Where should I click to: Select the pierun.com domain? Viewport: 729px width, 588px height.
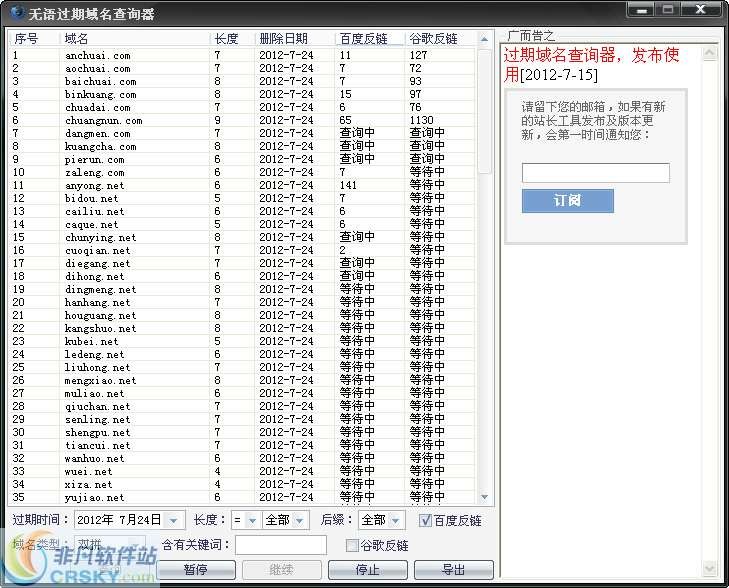[x=94, y=159]
